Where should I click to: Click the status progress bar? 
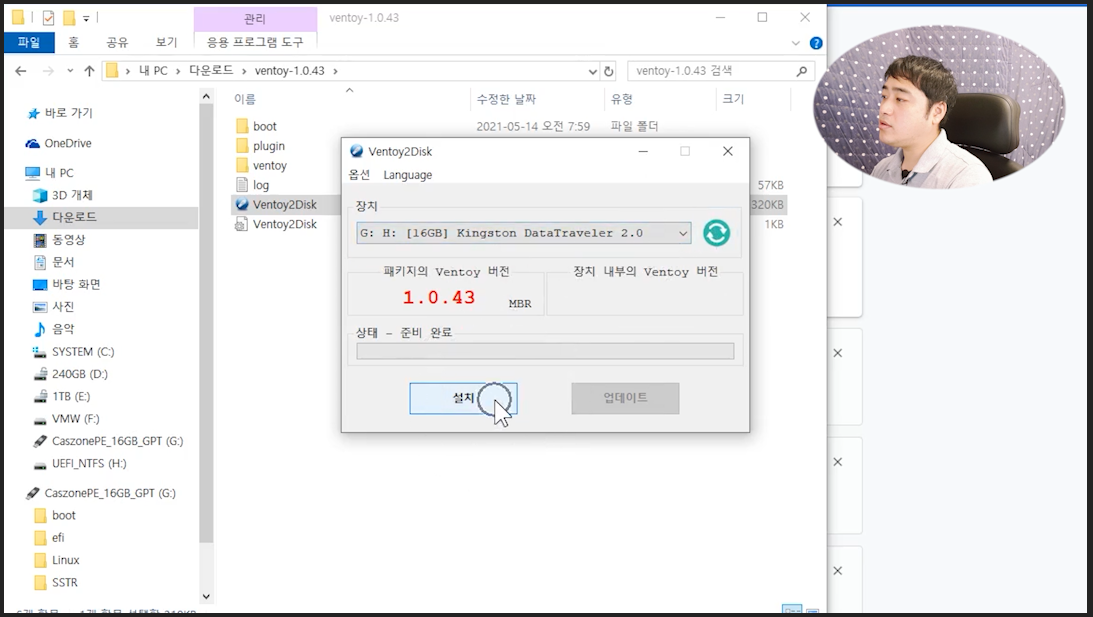[x=545, y=351]
